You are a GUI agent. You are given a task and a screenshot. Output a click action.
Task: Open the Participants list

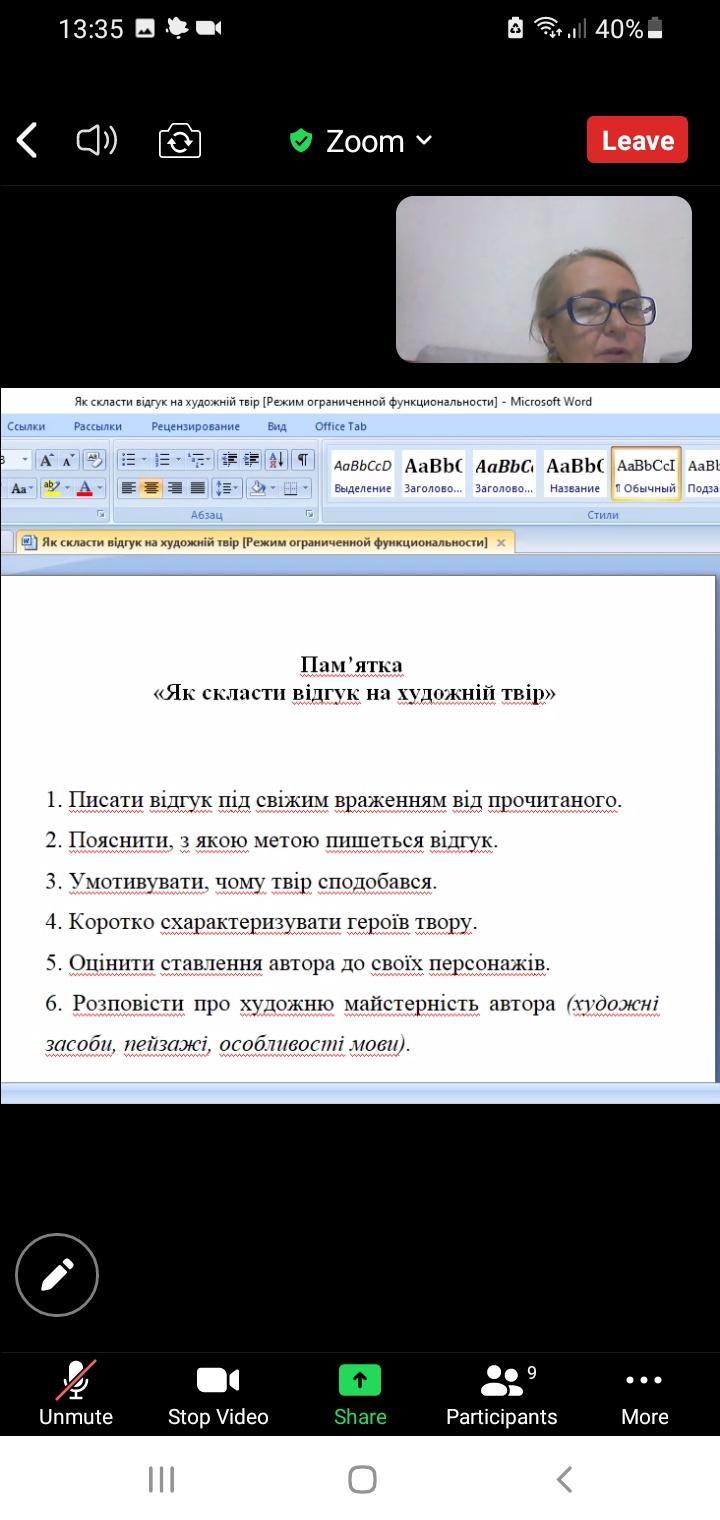click(502, 1393)
